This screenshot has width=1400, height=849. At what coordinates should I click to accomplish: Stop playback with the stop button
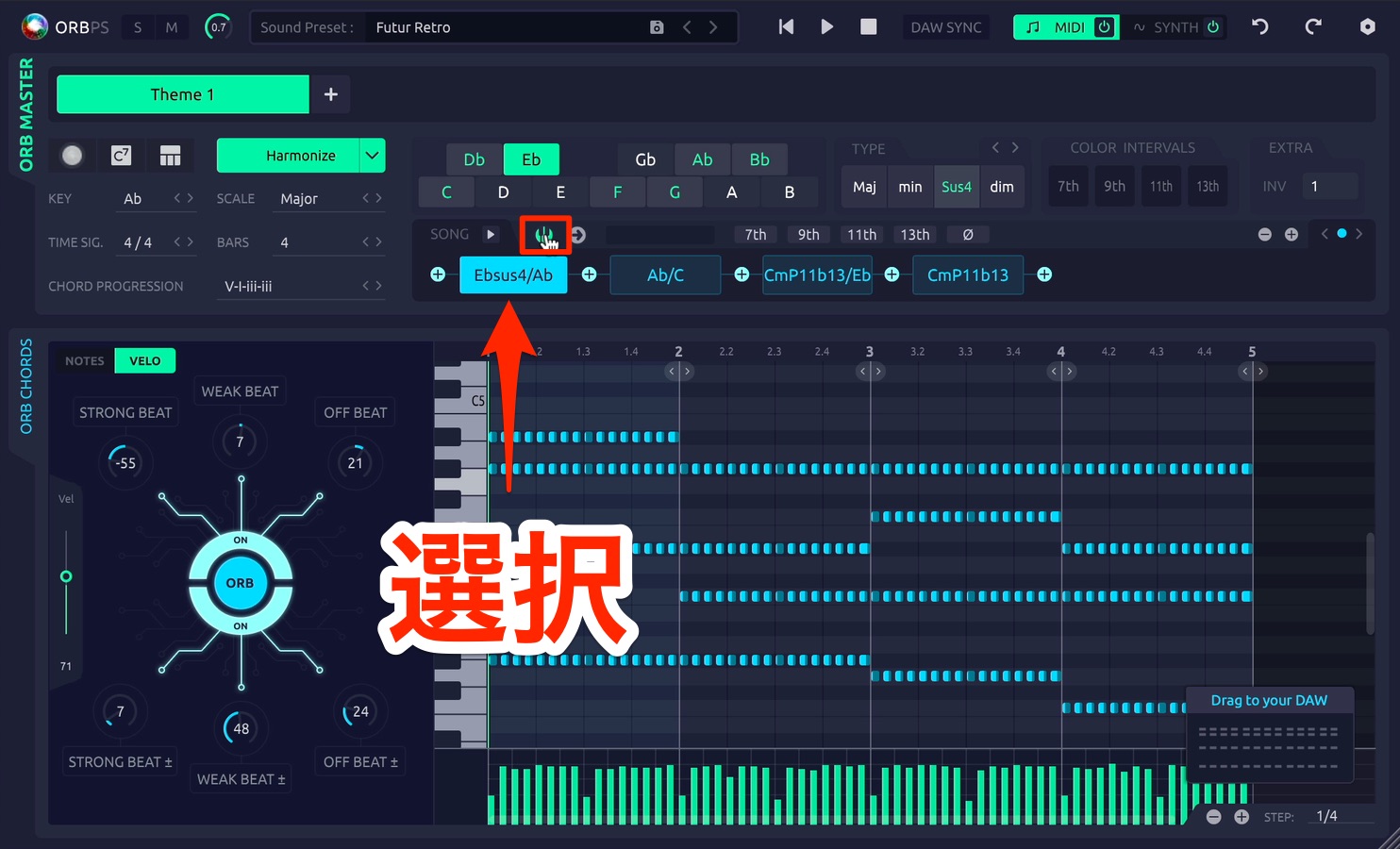pos(869,26)
